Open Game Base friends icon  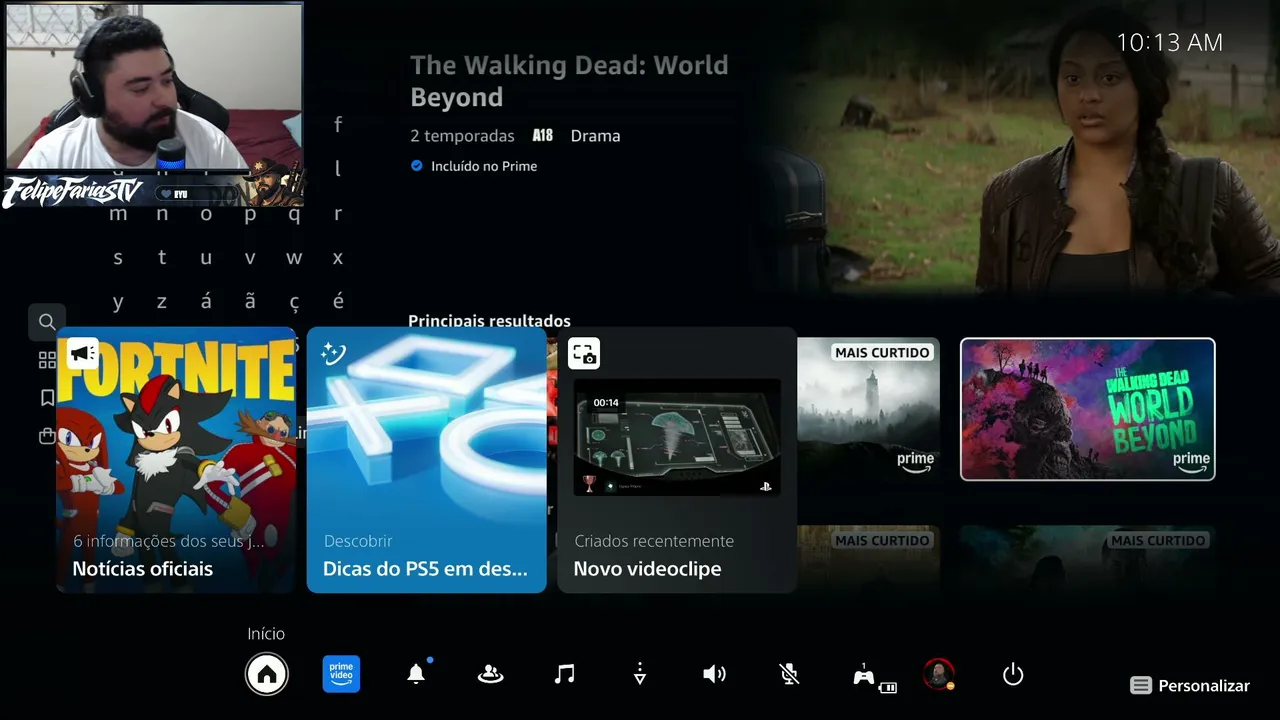[x=490, y=675]
